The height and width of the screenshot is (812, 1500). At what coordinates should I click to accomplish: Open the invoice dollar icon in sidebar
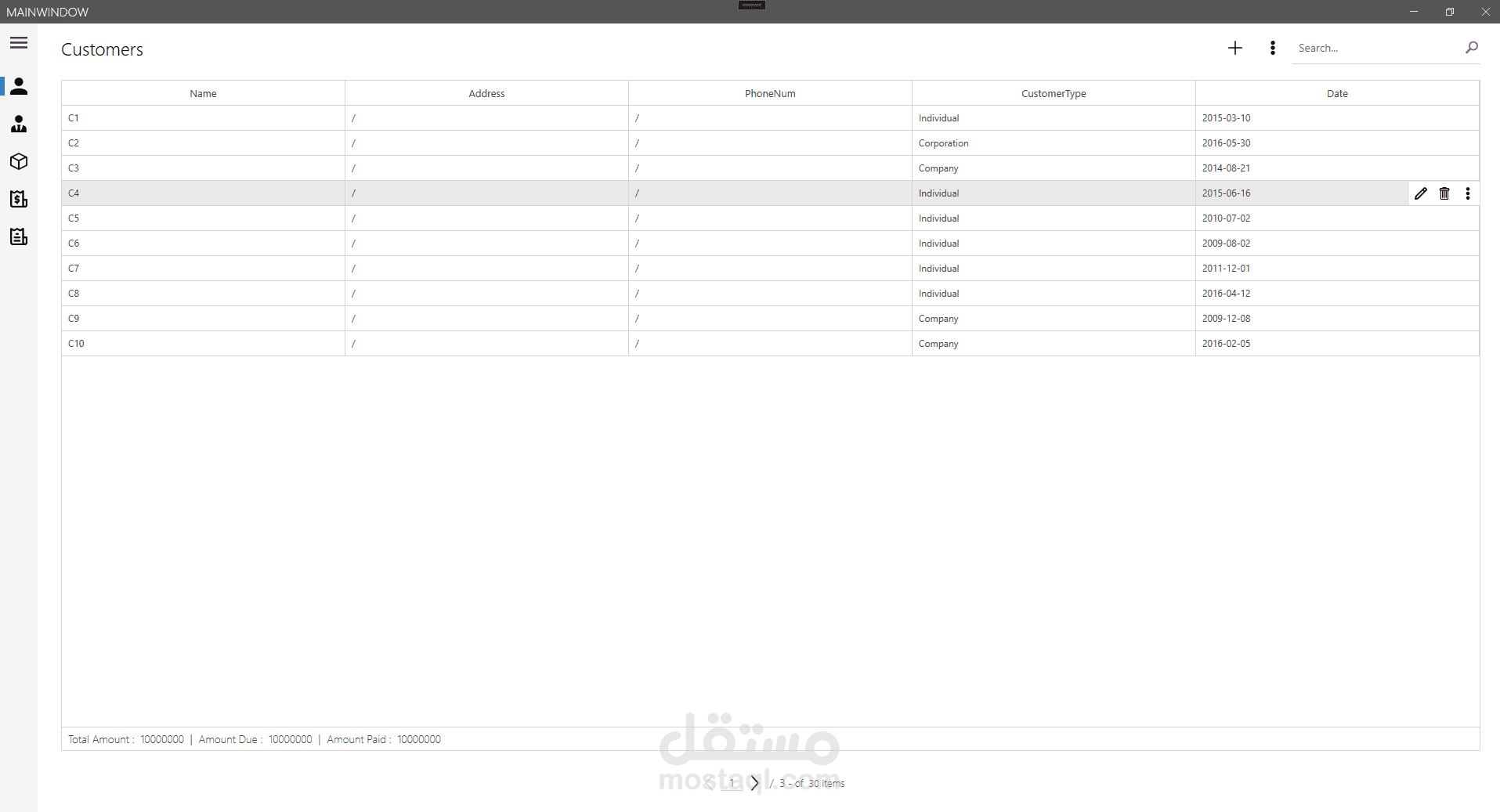click(x=19, y=199)
